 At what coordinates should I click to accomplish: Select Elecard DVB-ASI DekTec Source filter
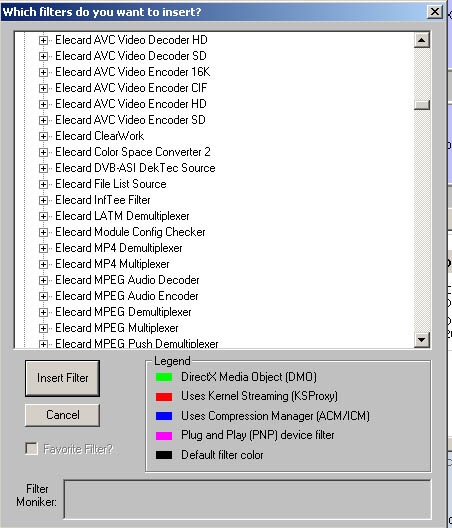tap(135, 168)
